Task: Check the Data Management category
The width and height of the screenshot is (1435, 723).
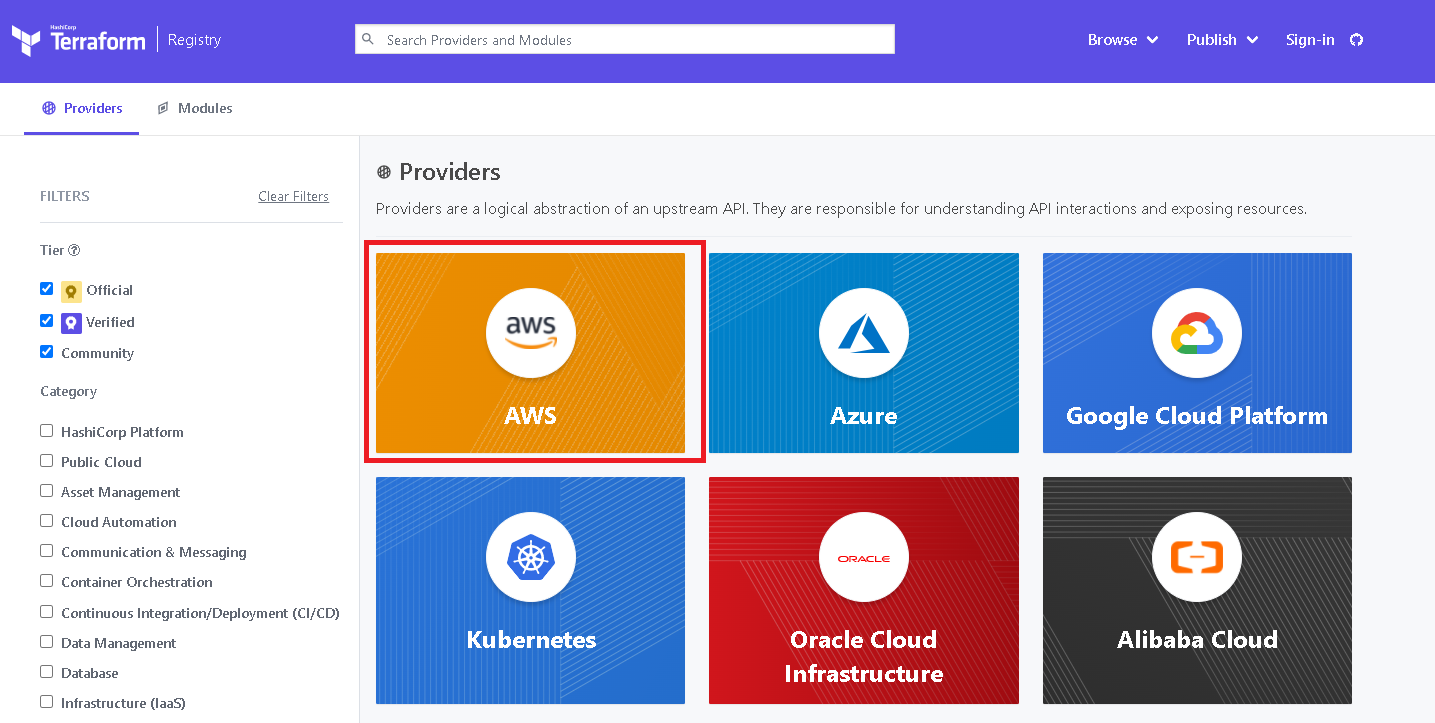Action: click(46, 642)
